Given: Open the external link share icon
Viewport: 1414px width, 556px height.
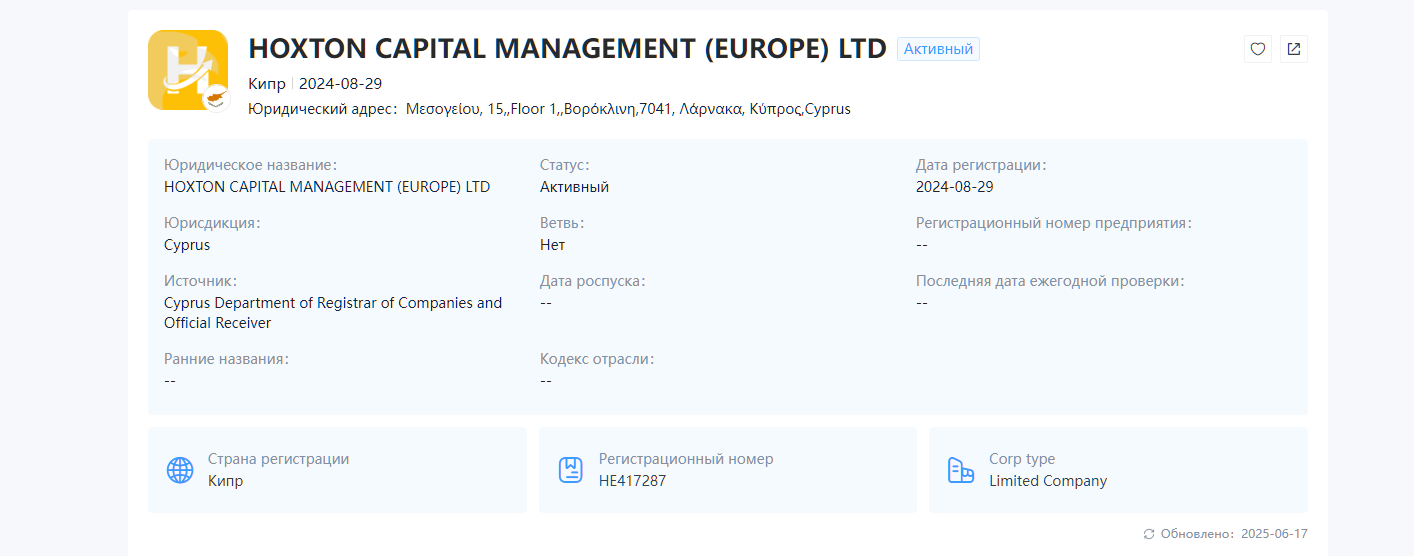Looking at the screenshot, I should (x=1294, y=49).
